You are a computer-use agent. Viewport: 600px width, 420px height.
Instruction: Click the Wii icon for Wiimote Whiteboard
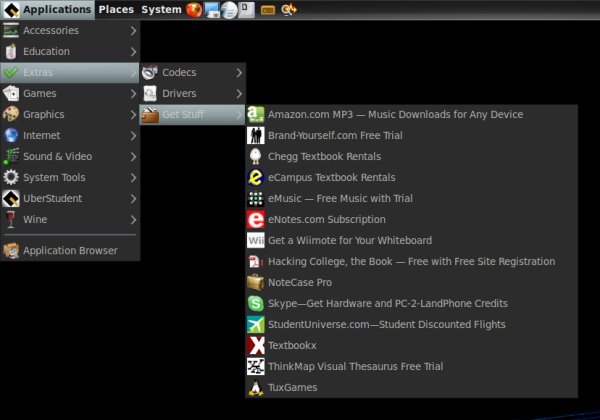(256, 240)
